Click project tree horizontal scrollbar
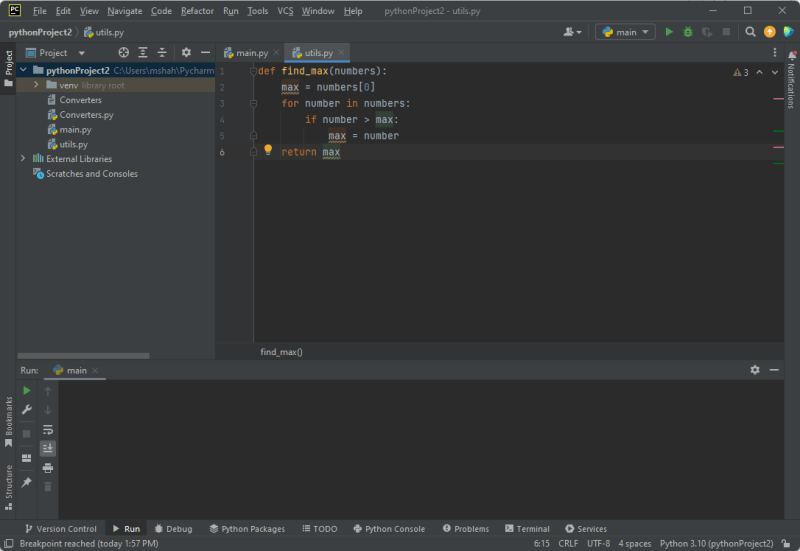Screen dimensions: 800x551 [84, 356]
